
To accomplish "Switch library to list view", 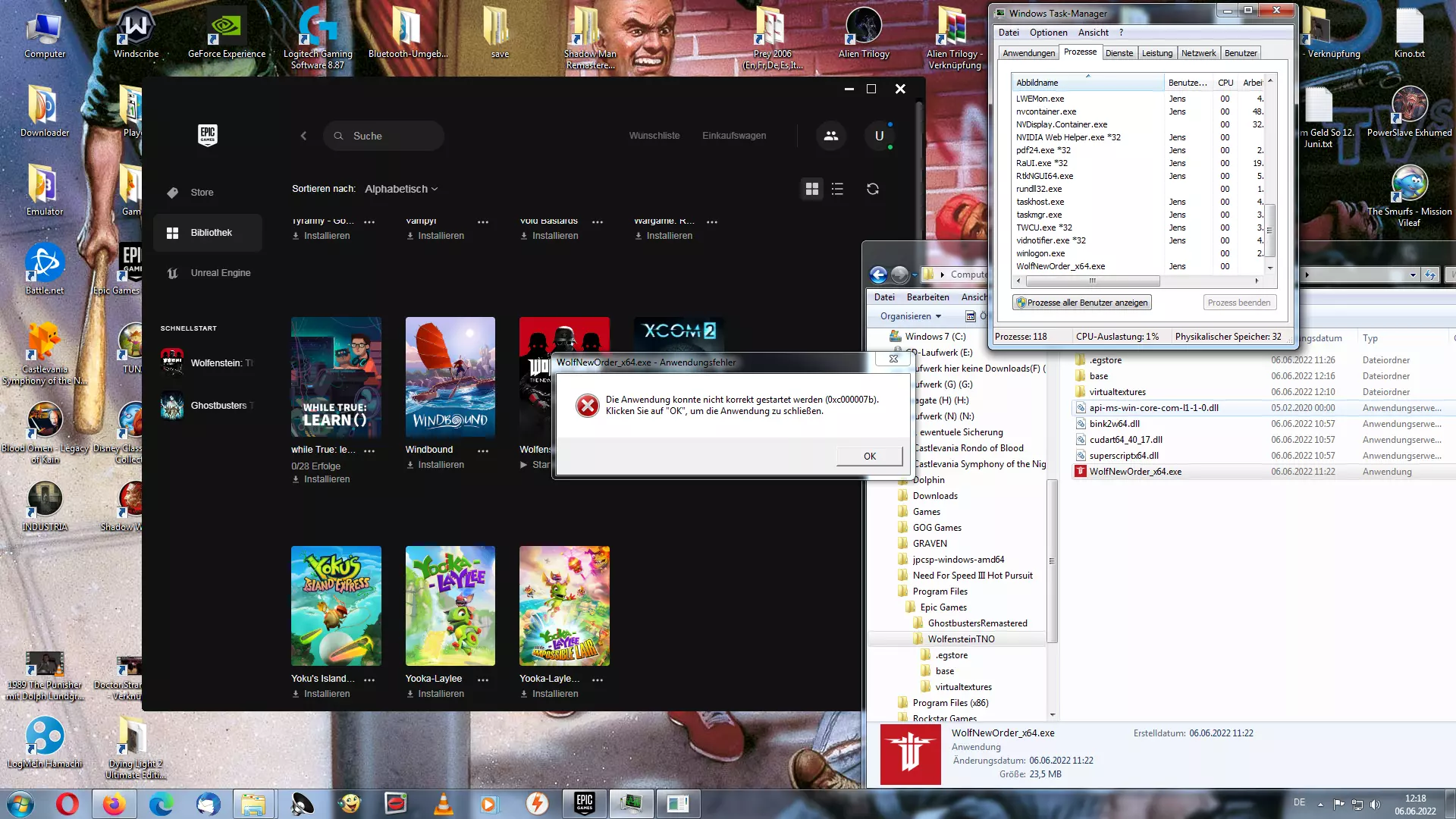I will click(x=837, y=189).
